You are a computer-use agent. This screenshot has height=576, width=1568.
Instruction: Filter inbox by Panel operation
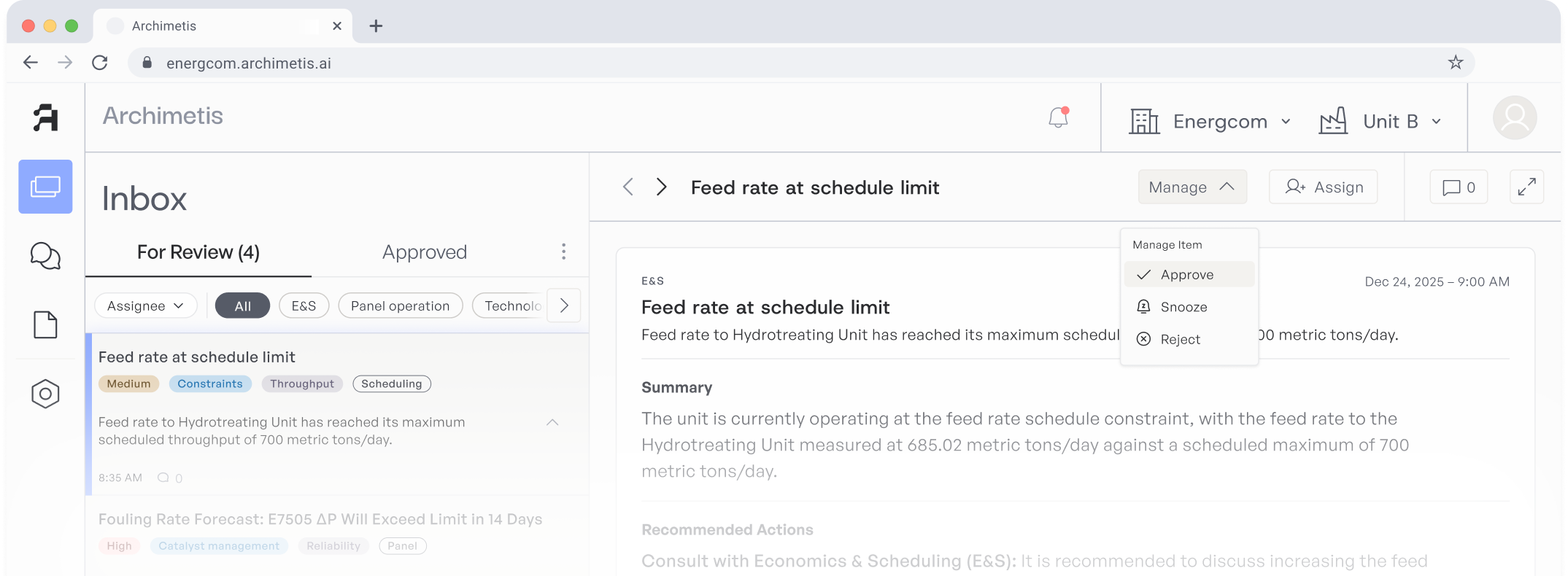coord(400,305)
